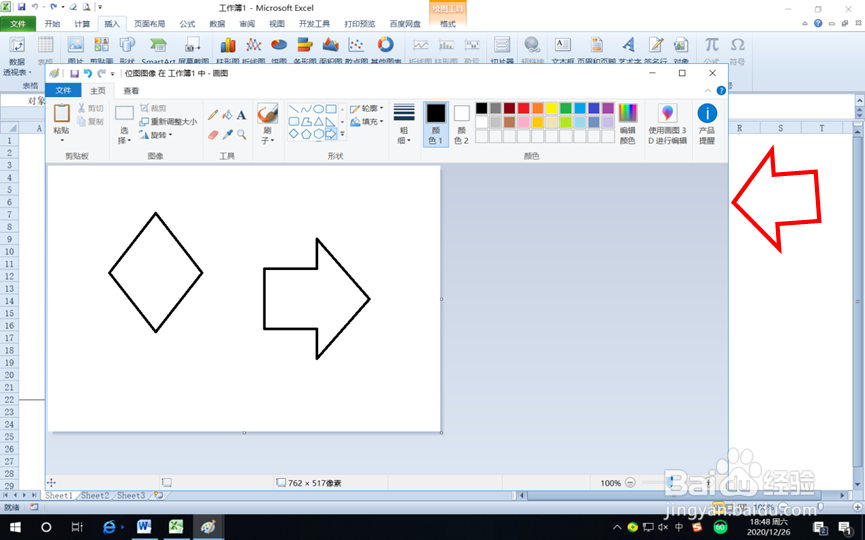Click Paint's Undo arrow in title bar

(x=88, y=73)
